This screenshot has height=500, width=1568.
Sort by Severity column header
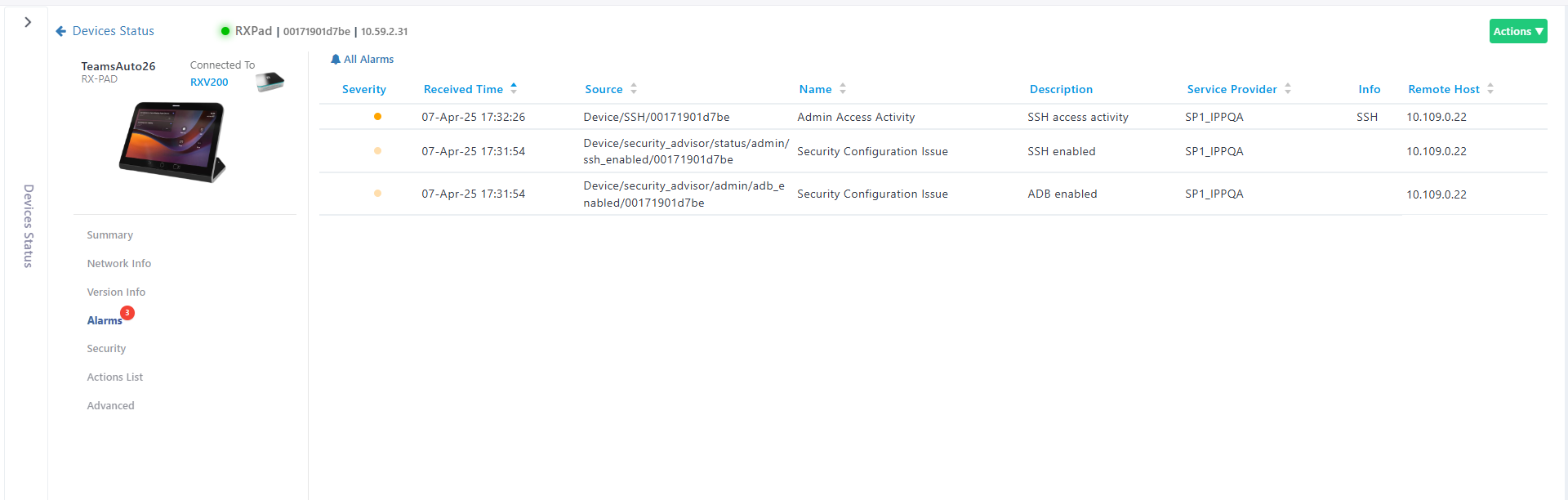click(364, 89)
